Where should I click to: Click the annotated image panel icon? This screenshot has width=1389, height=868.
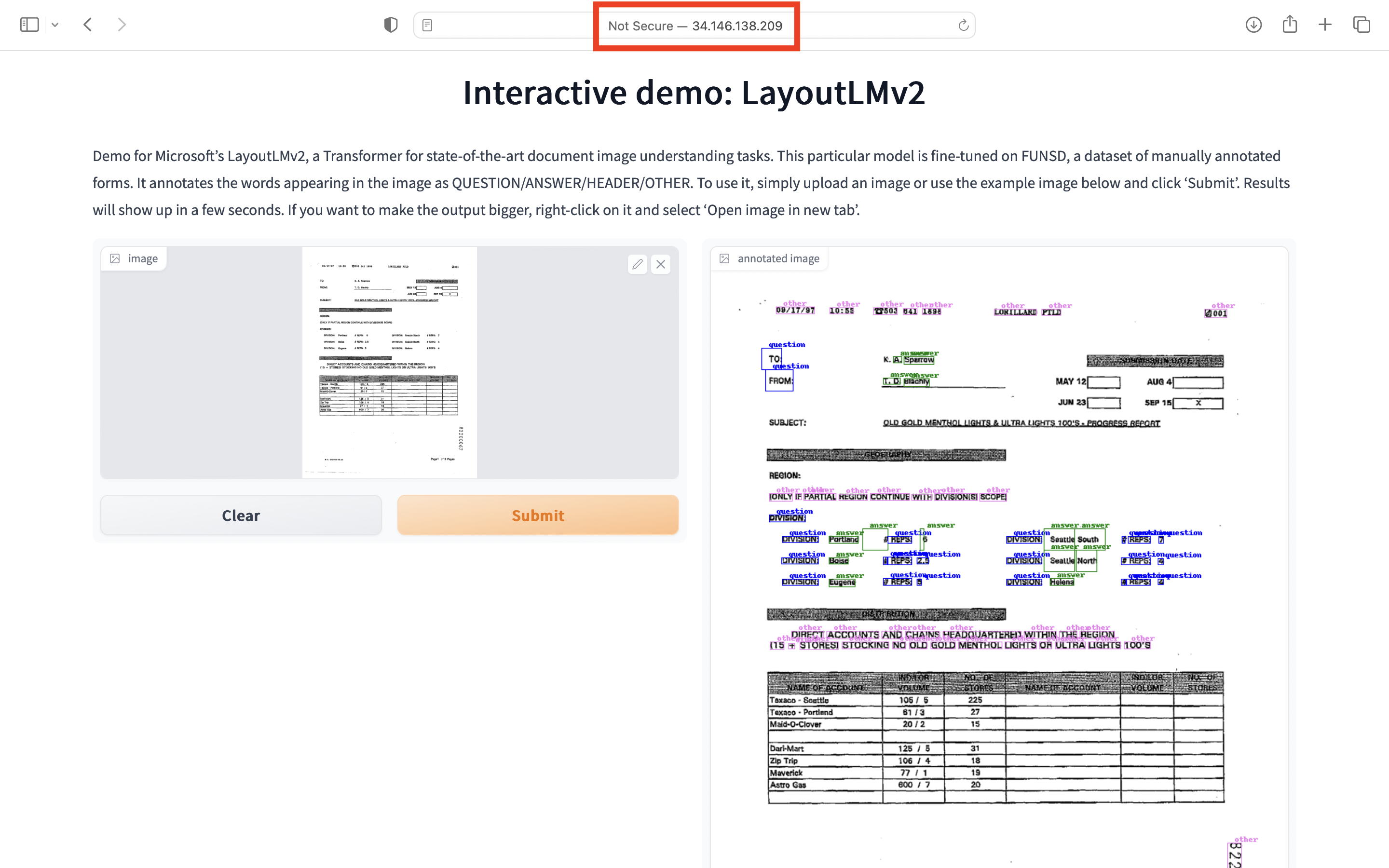[x=724, y=258]
